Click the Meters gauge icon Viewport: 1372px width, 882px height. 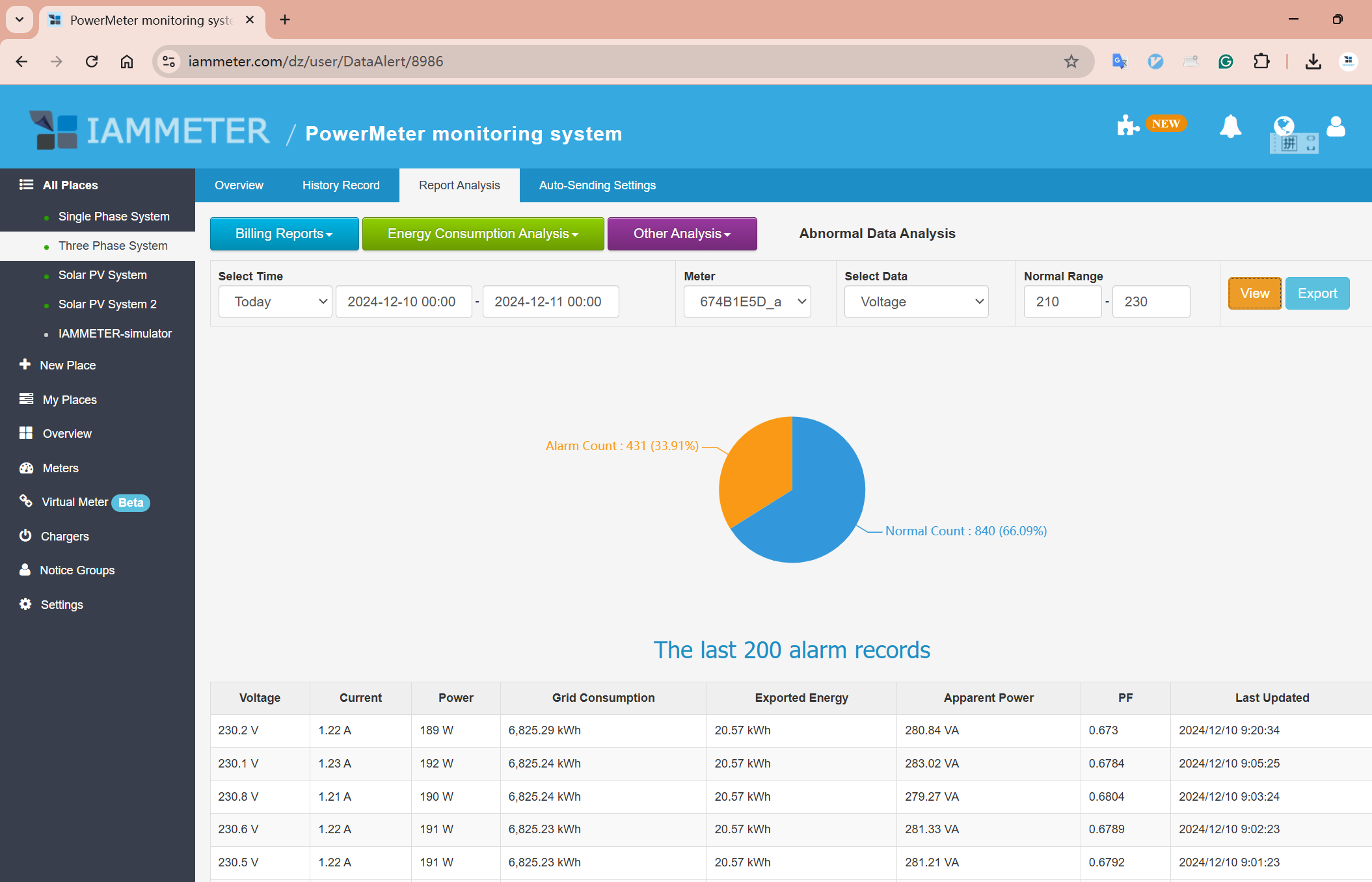26,468
